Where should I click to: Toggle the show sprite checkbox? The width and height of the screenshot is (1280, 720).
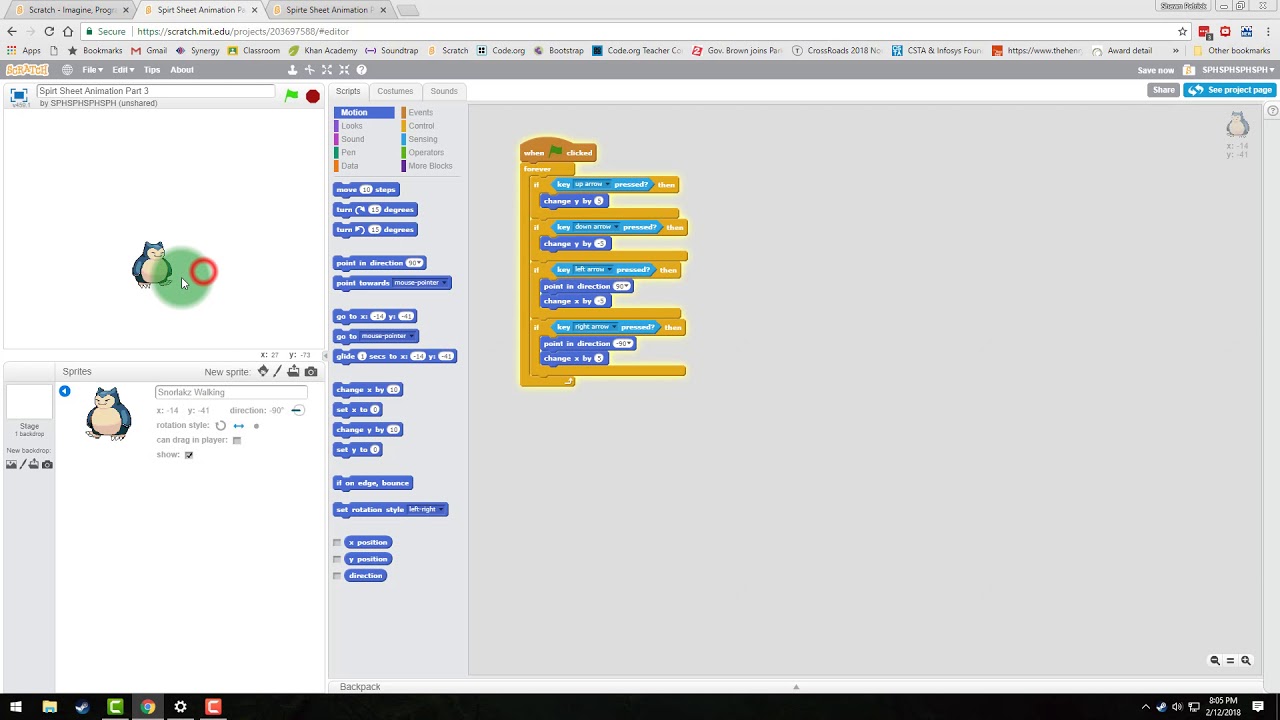pos(189,455)
